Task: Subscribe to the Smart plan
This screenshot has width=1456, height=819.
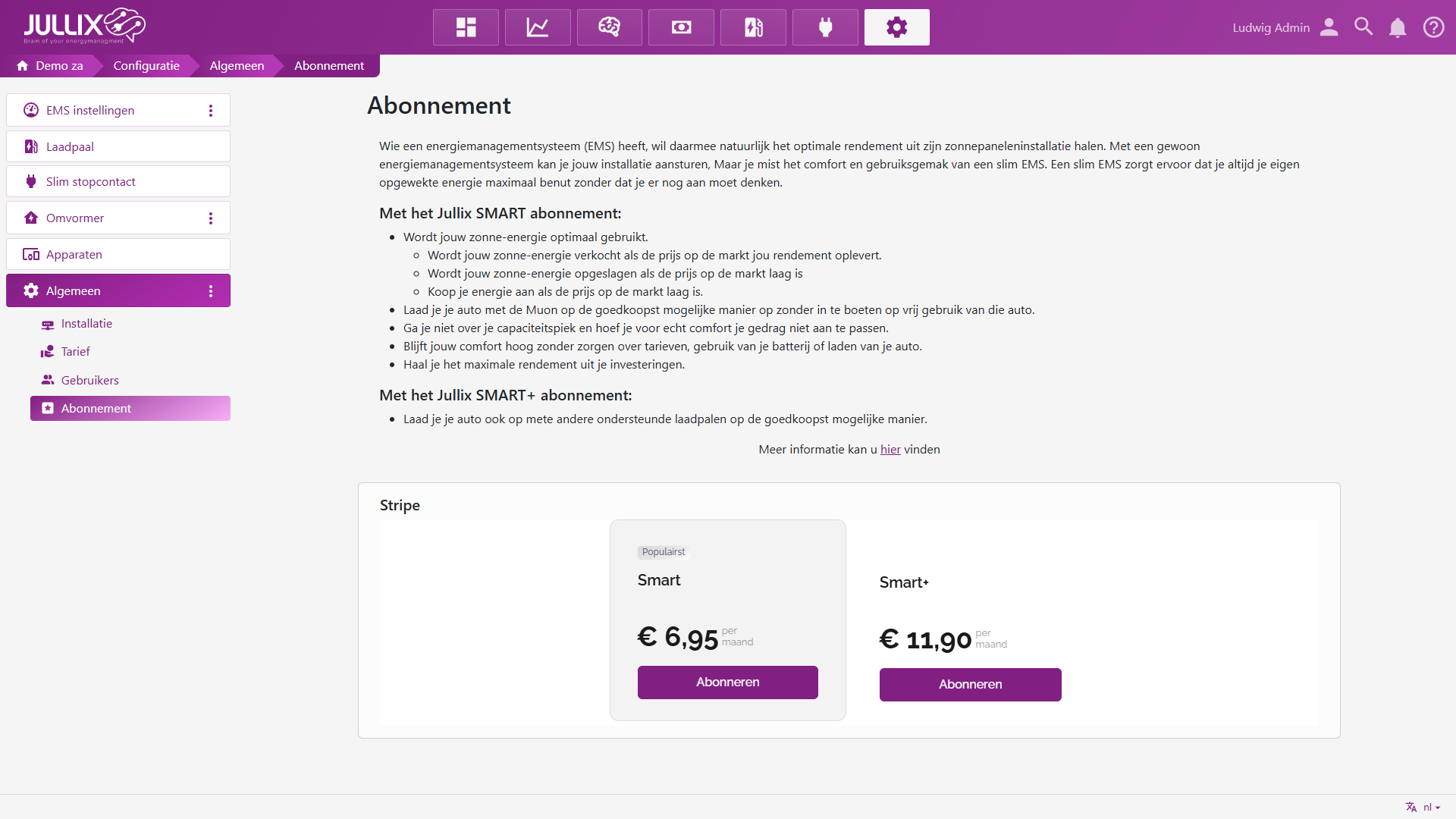Action: (x=727, y=682)
